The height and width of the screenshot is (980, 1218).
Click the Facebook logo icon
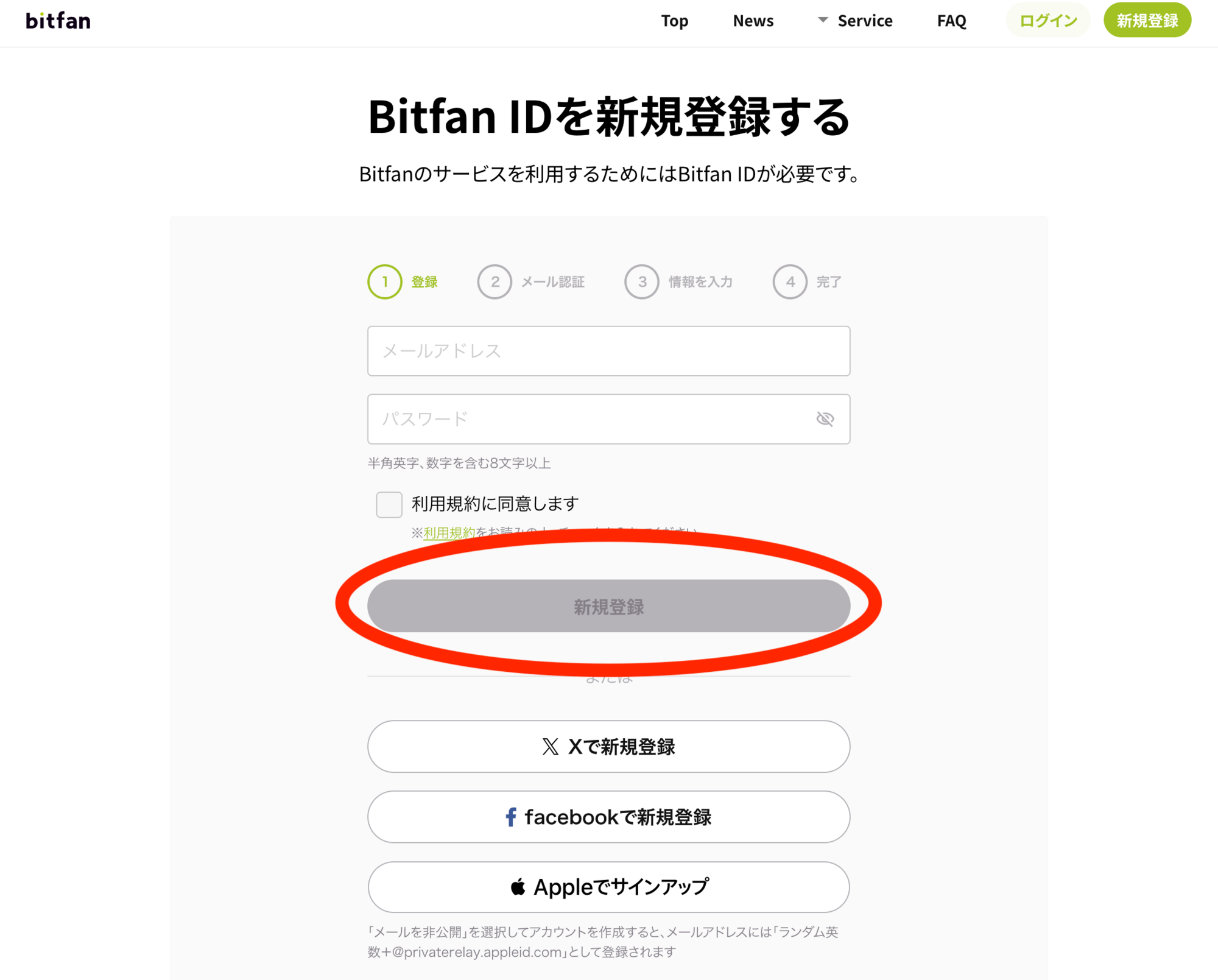pyautogui.click(x=511, y=817)
